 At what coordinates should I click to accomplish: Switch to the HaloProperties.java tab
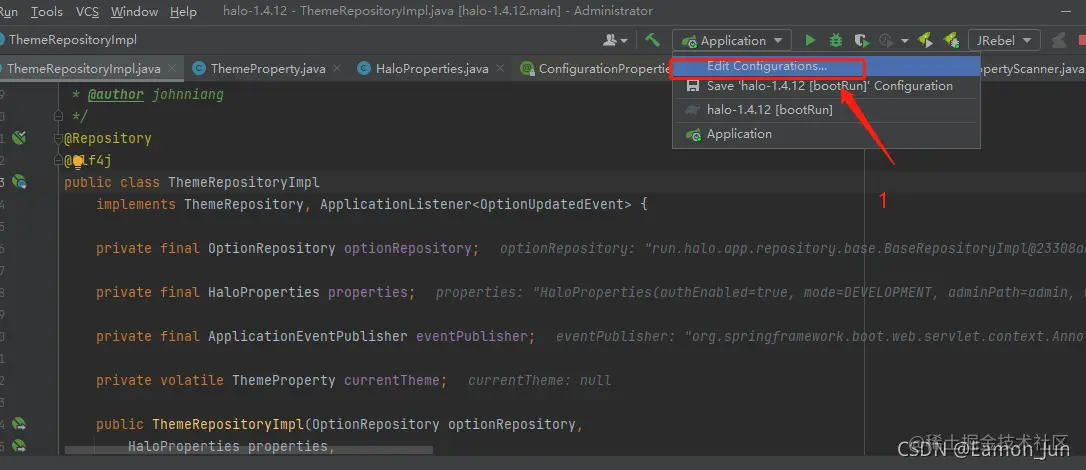(x=432, y=69)
